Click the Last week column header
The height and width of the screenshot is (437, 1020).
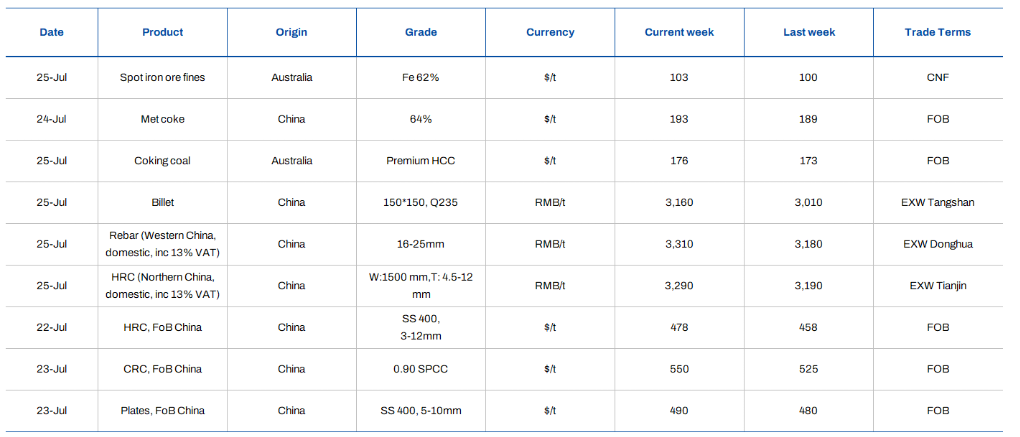click(x=809, y=32)
